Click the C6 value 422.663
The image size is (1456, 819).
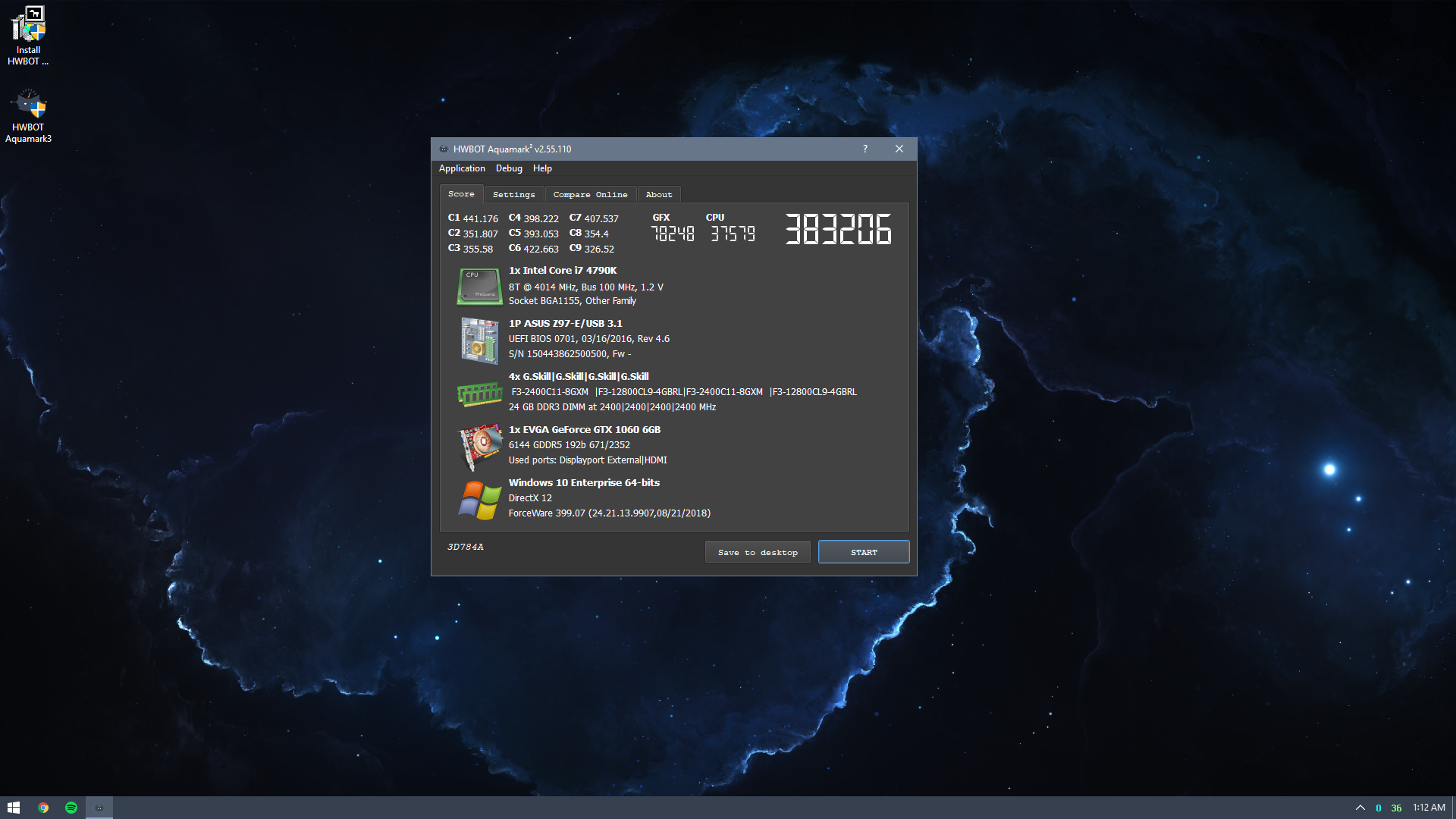541,249
